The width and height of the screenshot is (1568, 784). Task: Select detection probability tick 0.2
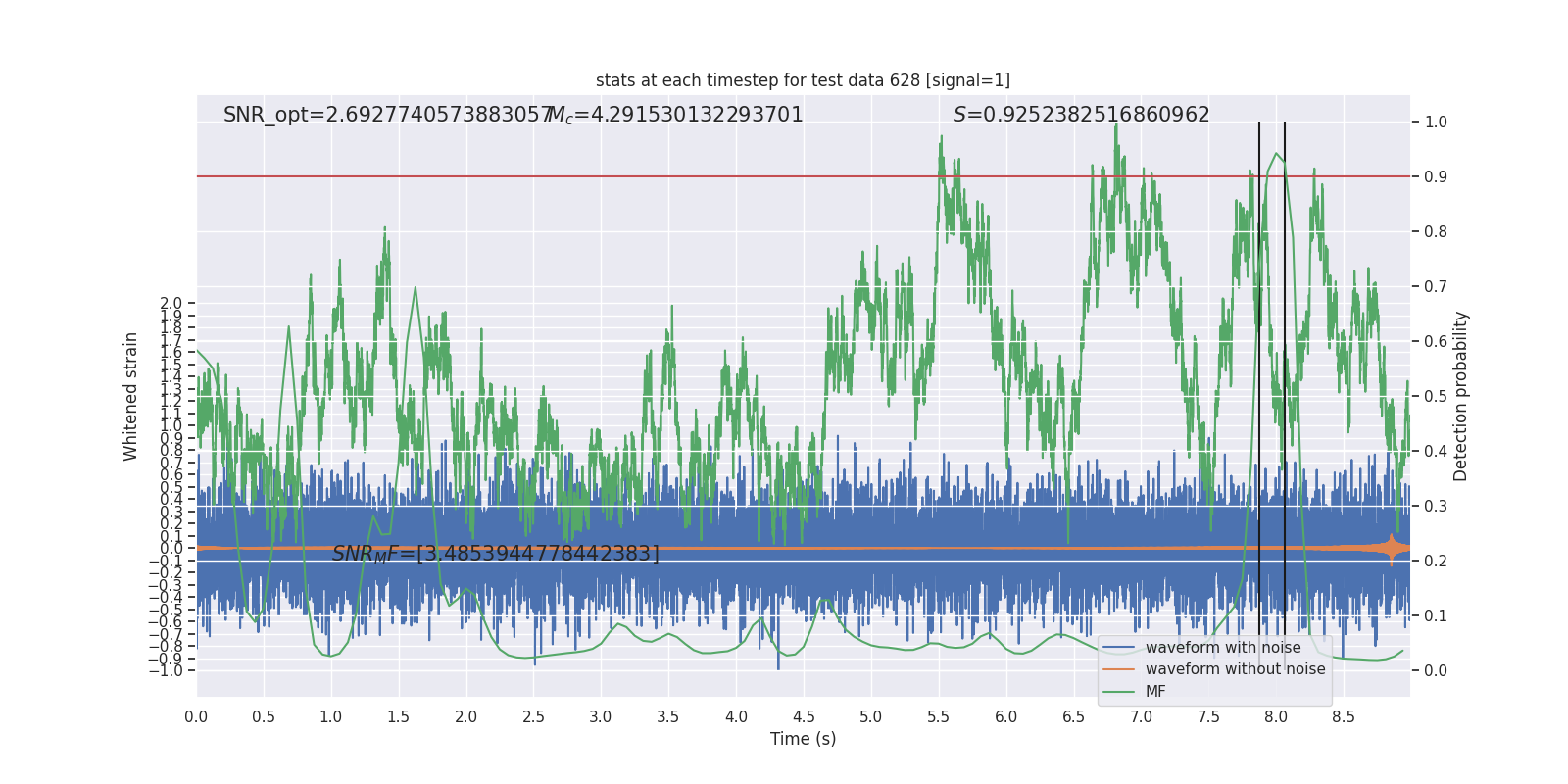(1436, 562)
